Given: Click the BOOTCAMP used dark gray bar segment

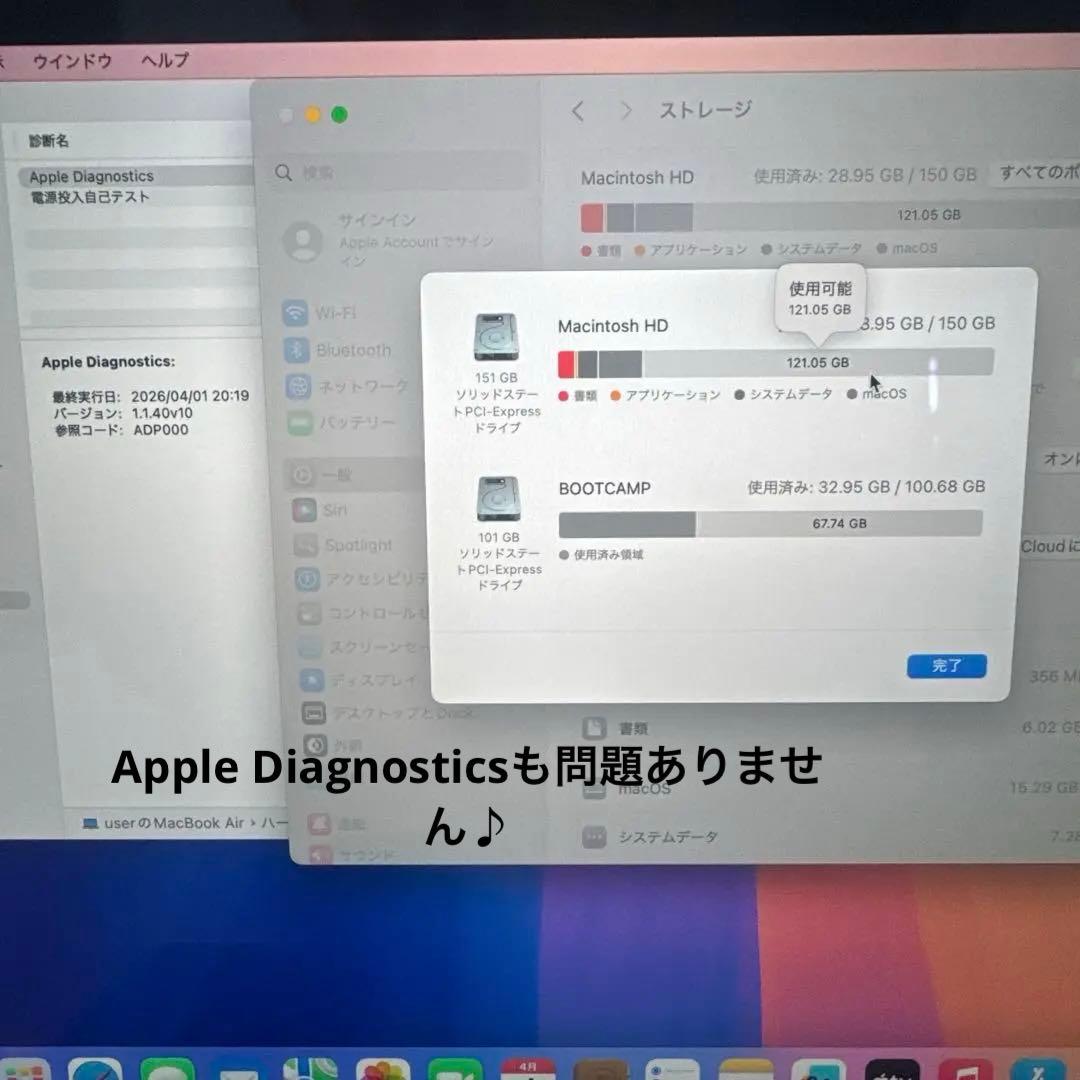Looking at the screenshot, I should [x=627, y=524].
